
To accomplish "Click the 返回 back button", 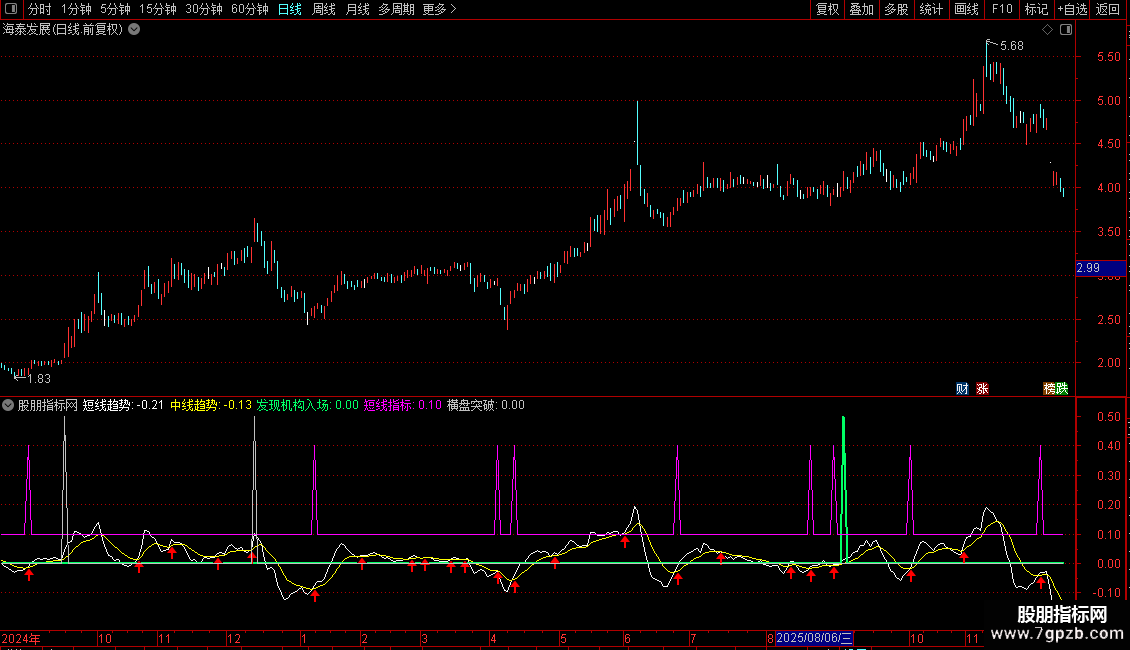I will (x=1108, y=10).
